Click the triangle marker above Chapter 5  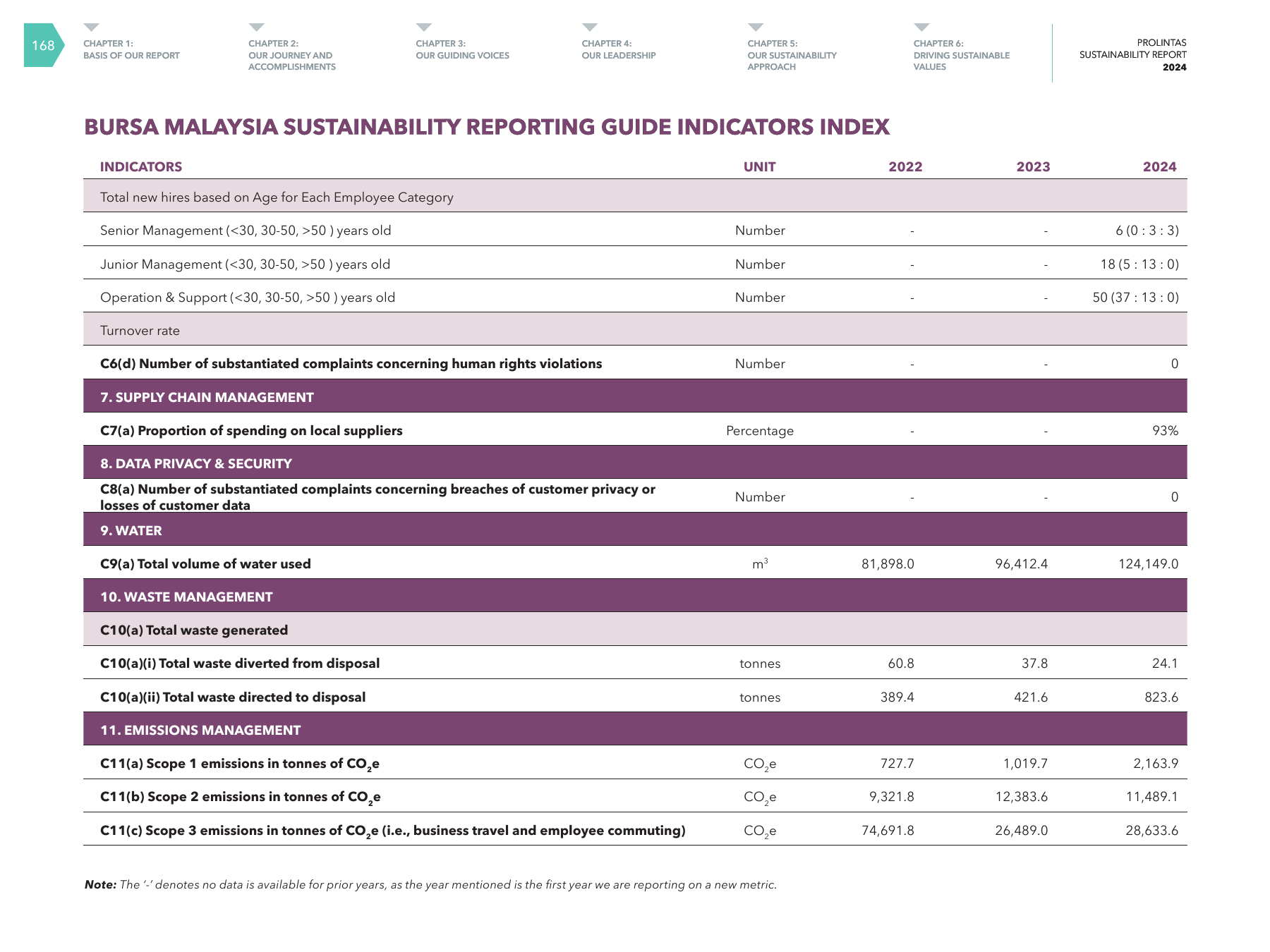[756, 28]
